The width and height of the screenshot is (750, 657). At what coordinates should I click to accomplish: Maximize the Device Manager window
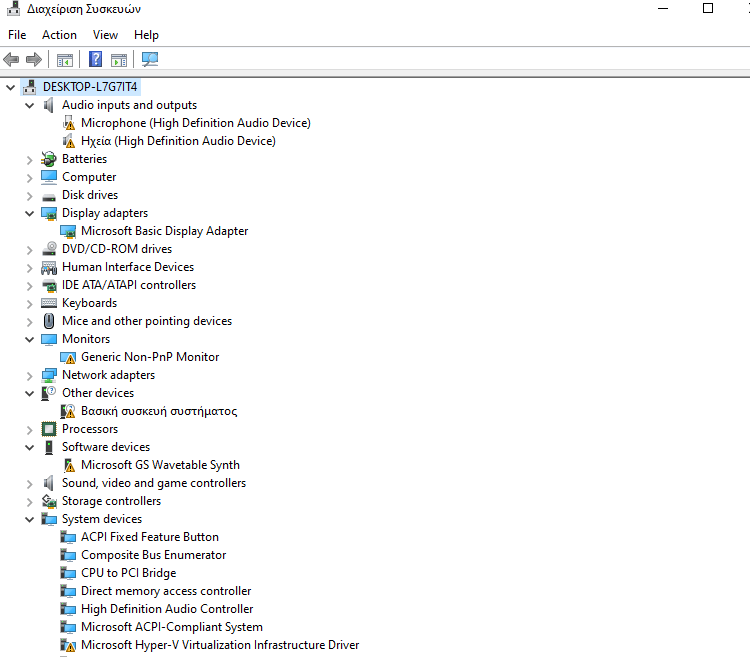pyautogui.click(x=708, y=8)
